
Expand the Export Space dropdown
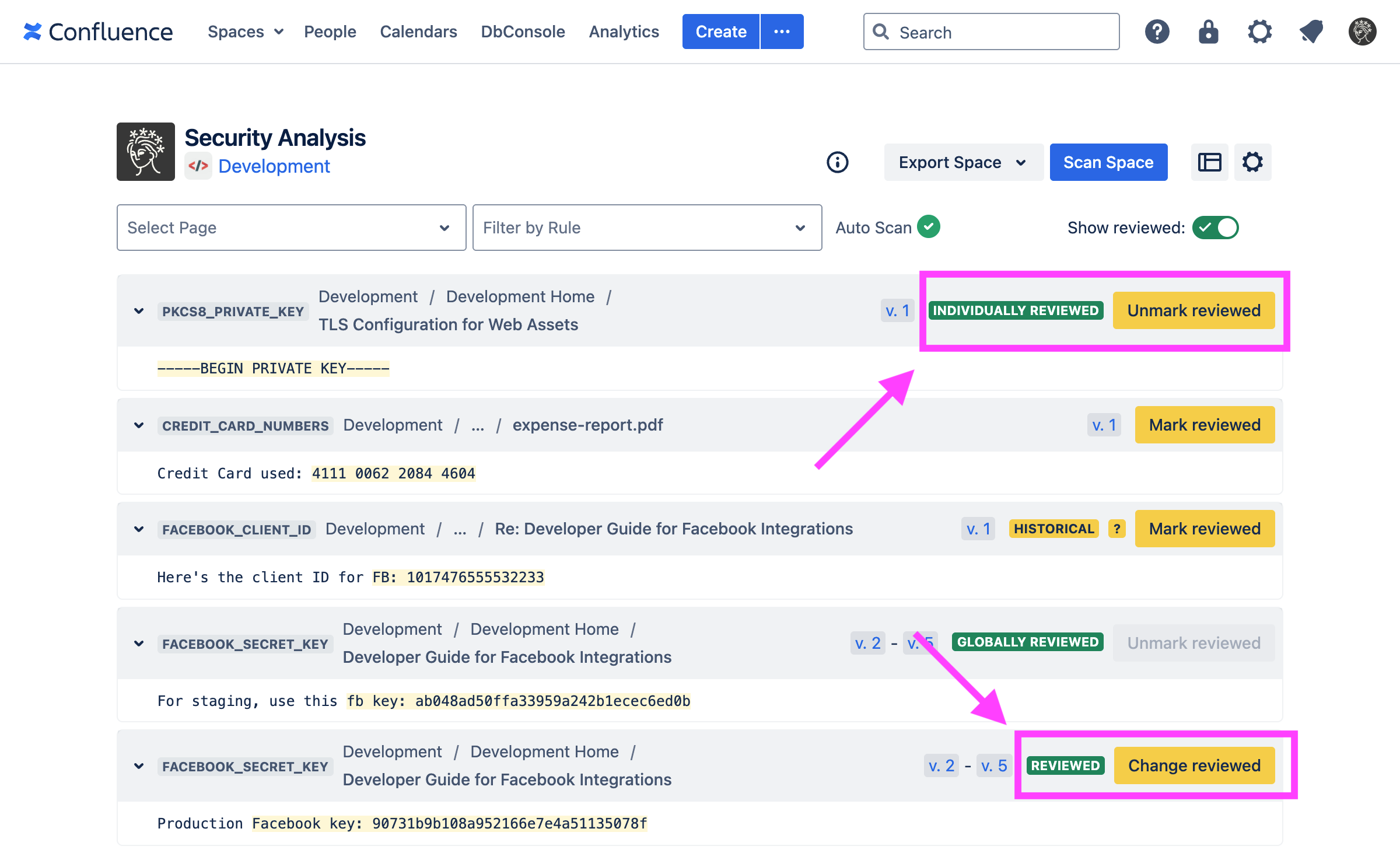(x=963, y=162)
